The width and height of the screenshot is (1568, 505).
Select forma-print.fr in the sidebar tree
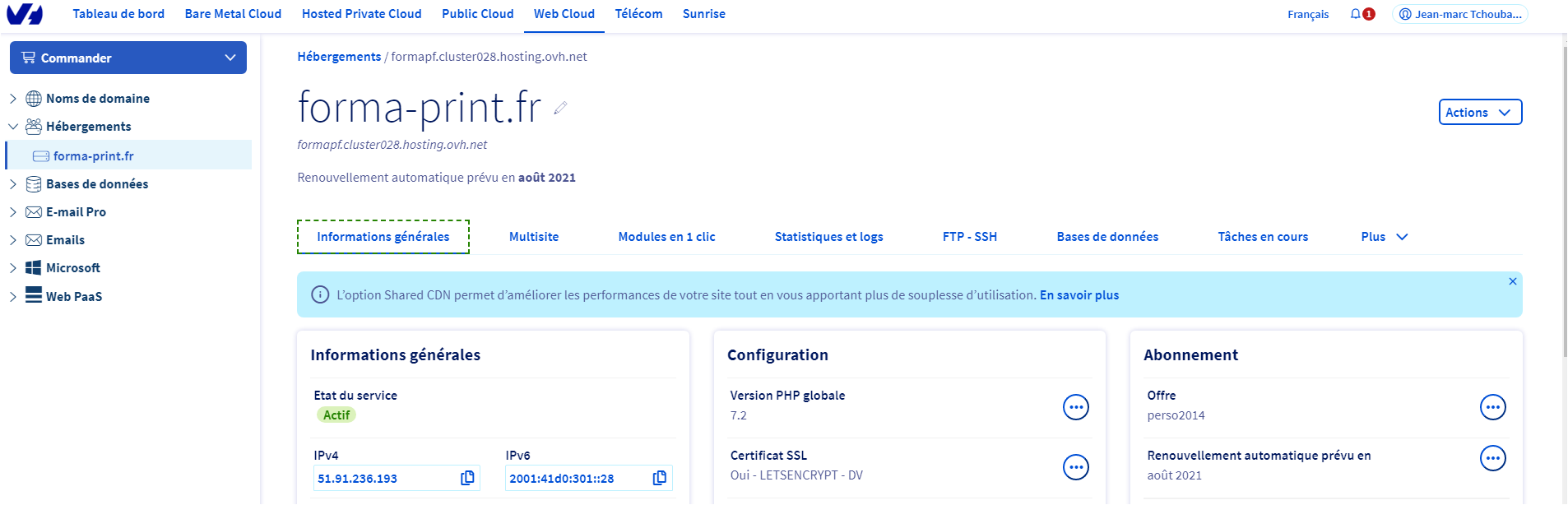(x=93, y=155)
